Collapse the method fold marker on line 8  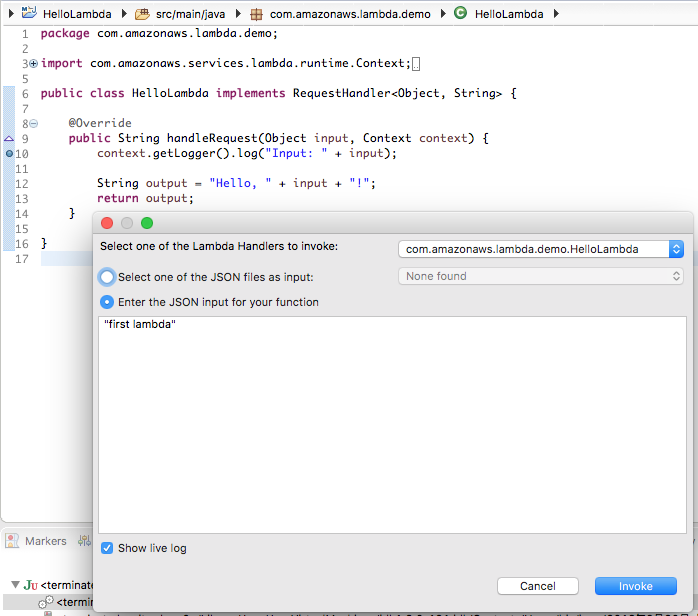point(33,124)
